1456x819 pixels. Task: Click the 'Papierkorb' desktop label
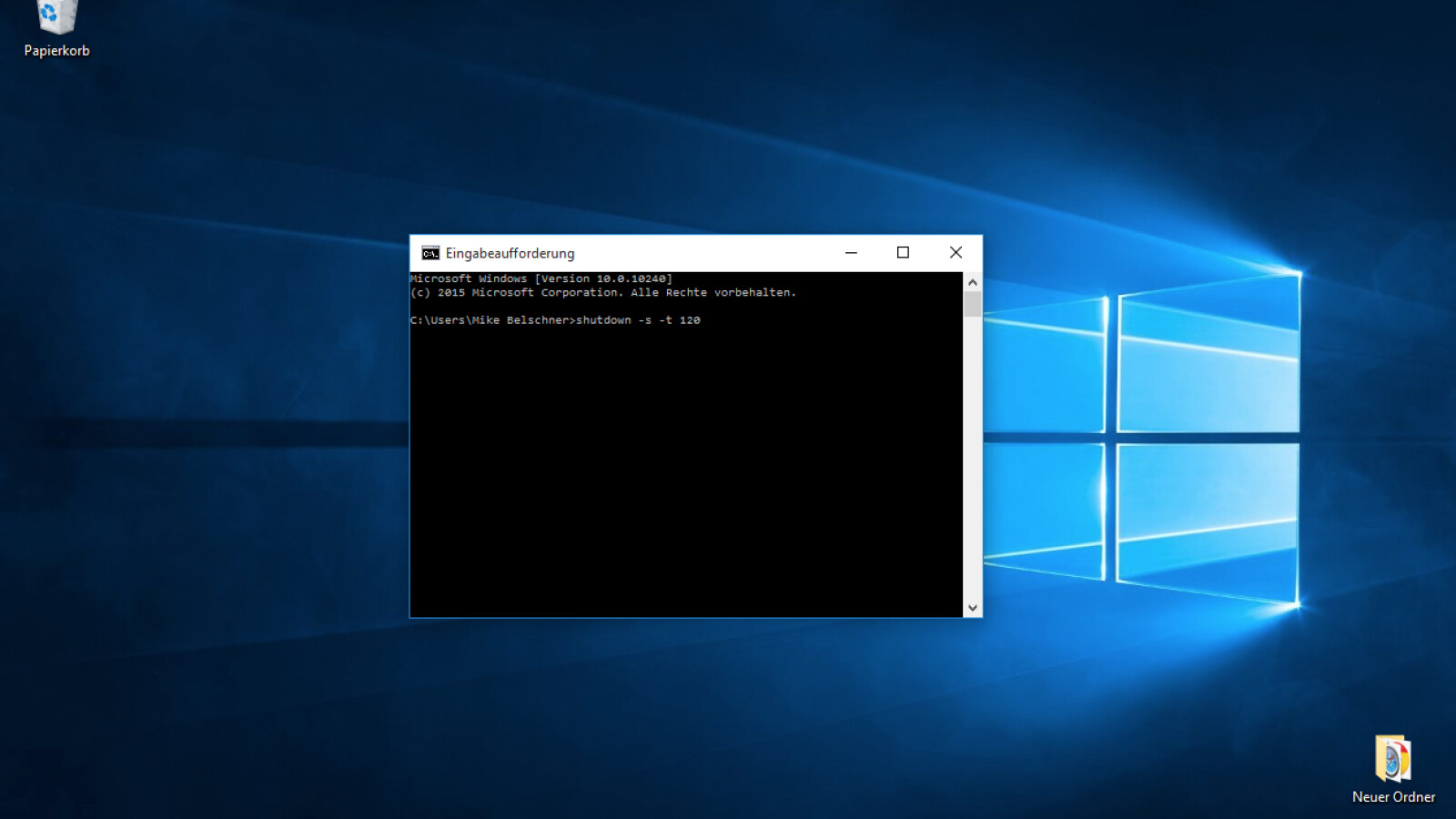(x=56, y=51)
